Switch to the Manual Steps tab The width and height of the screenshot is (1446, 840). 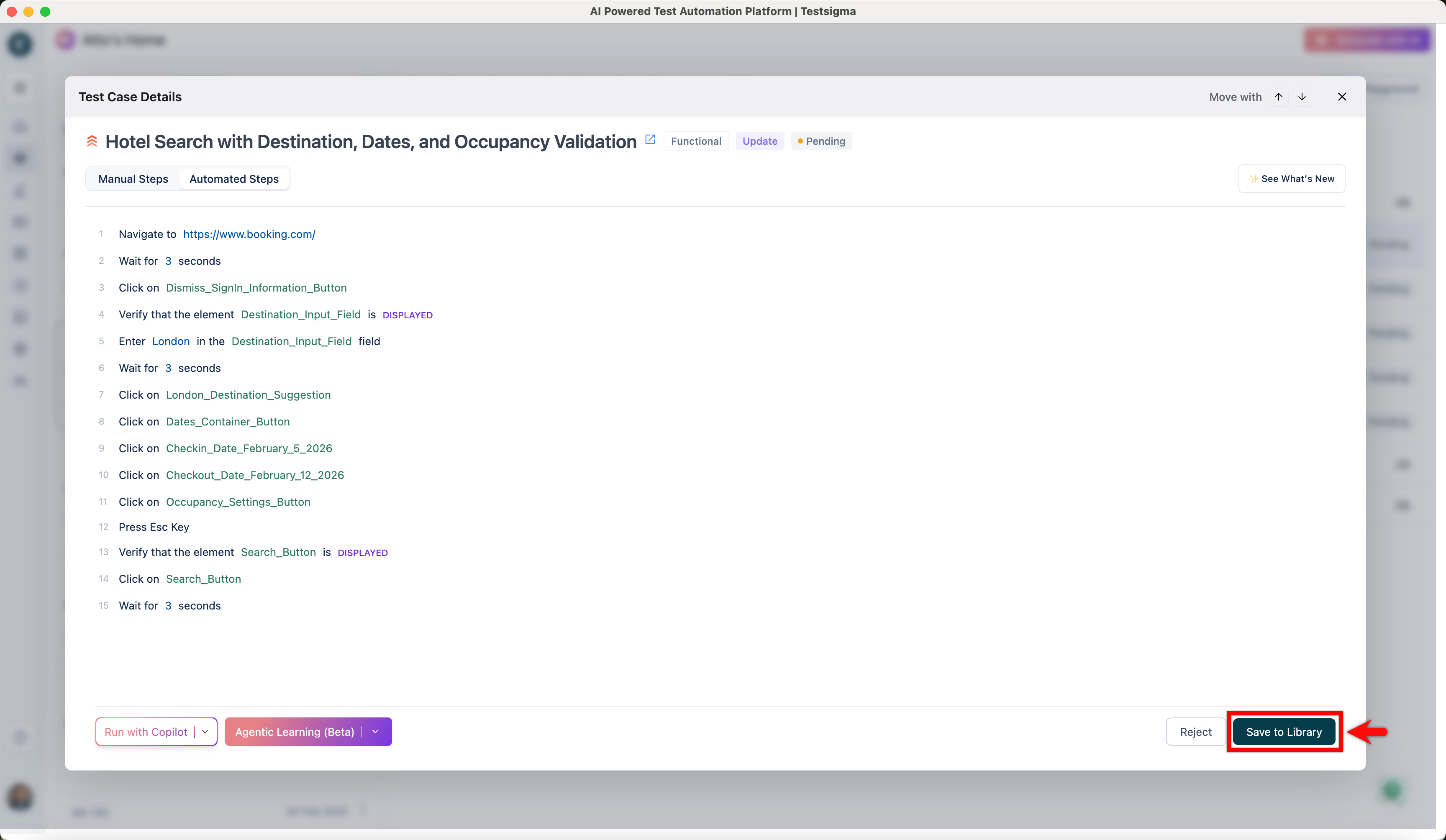(x=133, y=179)
